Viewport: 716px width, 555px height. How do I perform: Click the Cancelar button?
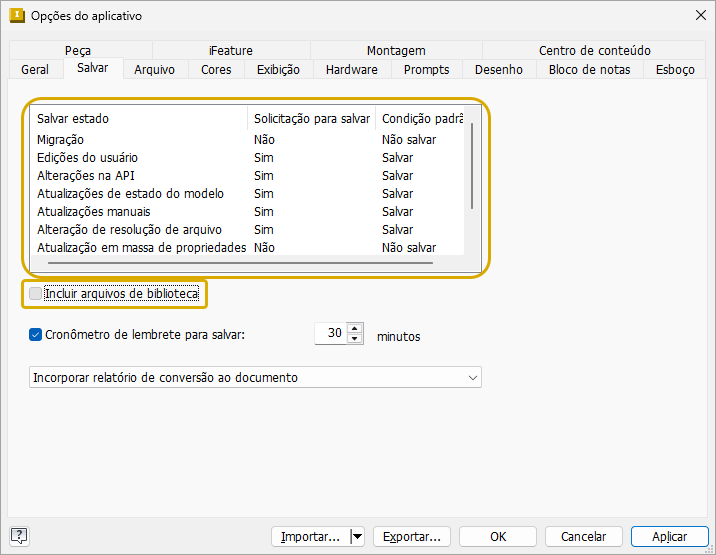coord(584,536)
